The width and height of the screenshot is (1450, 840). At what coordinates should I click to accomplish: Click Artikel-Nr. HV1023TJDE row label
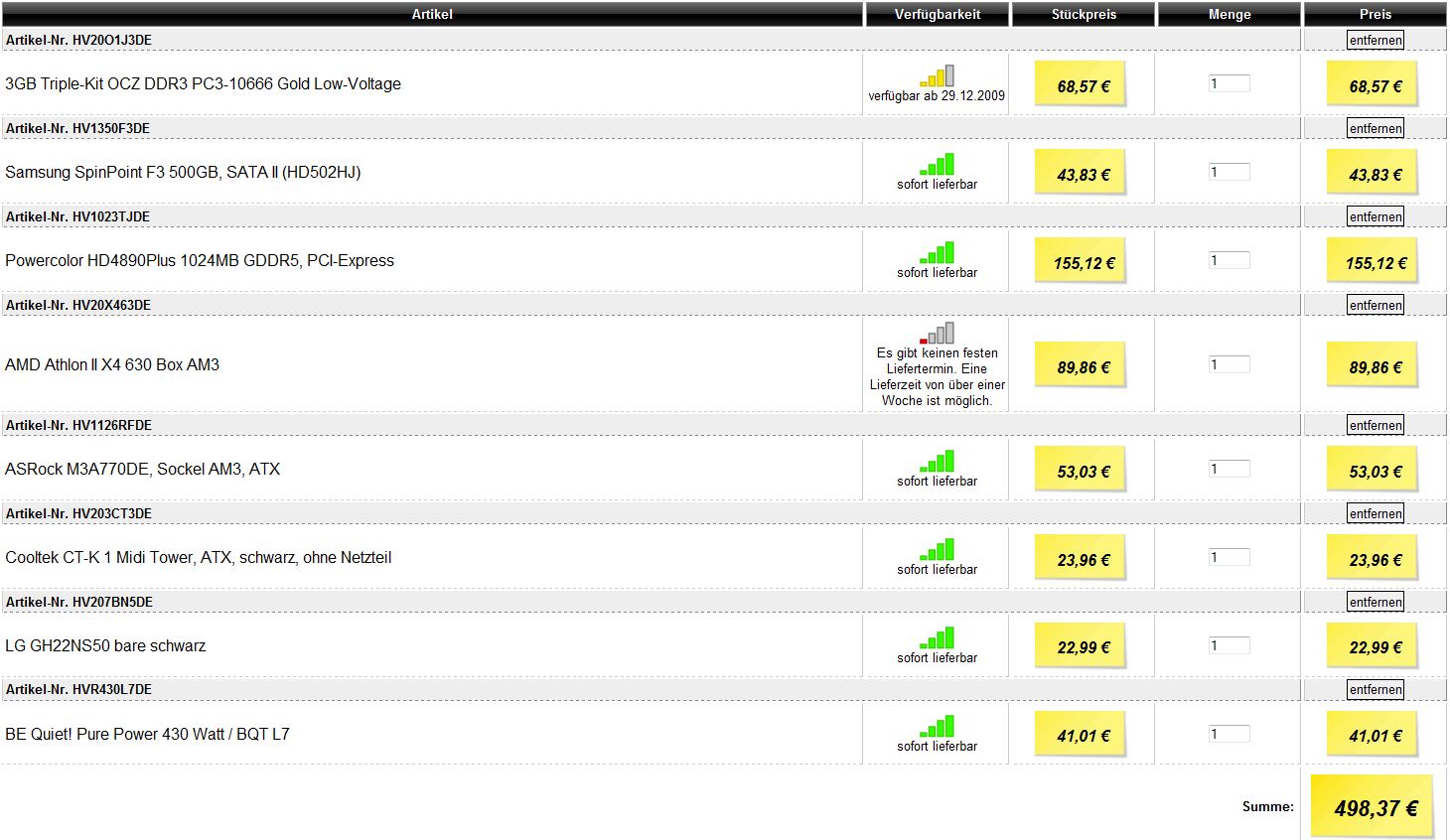click(77, 216)
